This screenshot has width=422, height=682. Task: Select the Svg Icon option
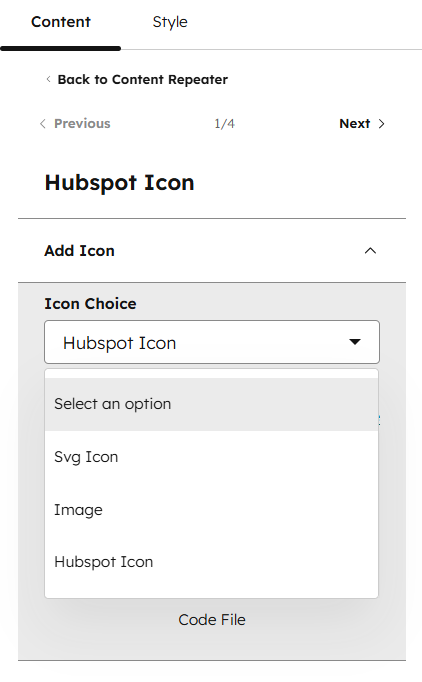pyautogui.click(x=211, y=457)
